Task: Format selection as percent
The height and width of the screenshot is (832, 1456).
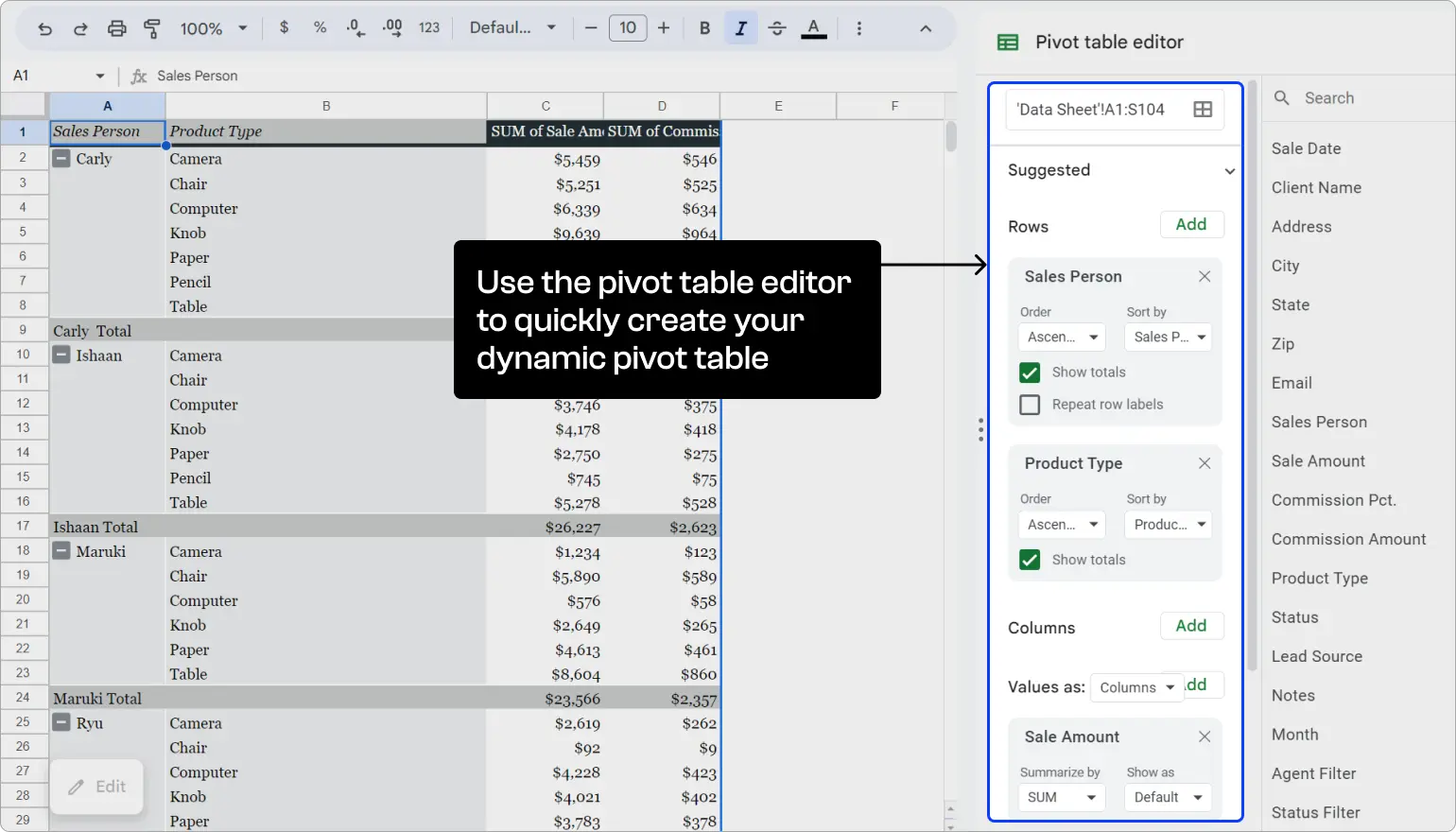Action: [320, 27]
